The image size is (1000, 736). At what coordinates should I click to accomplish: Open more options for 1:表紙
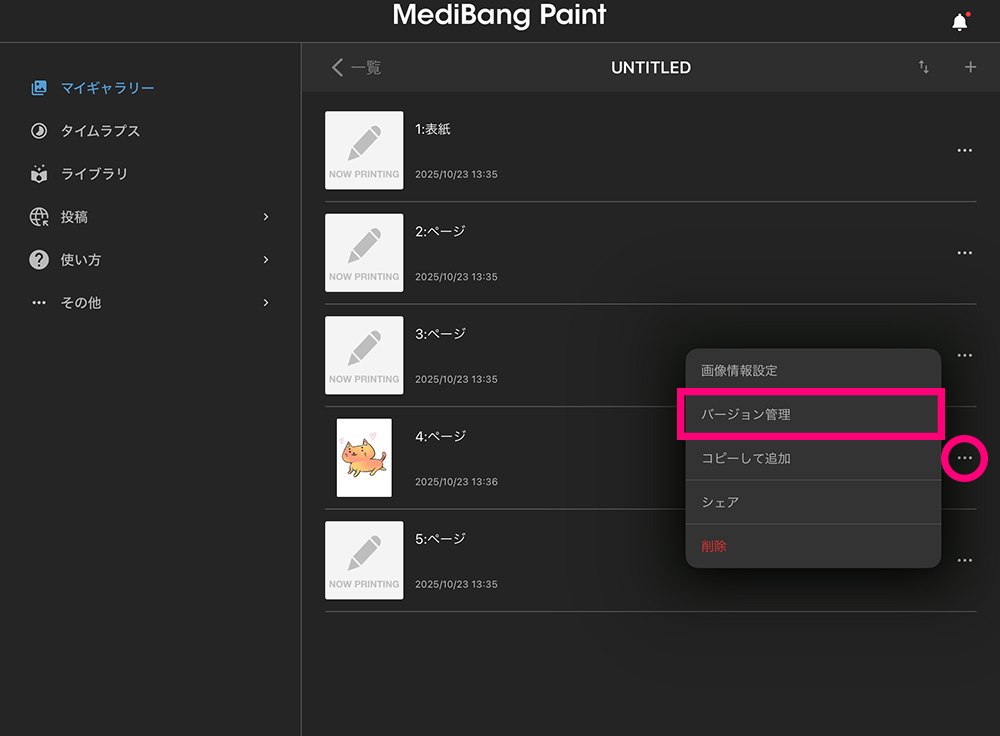(x=964, y=151)
